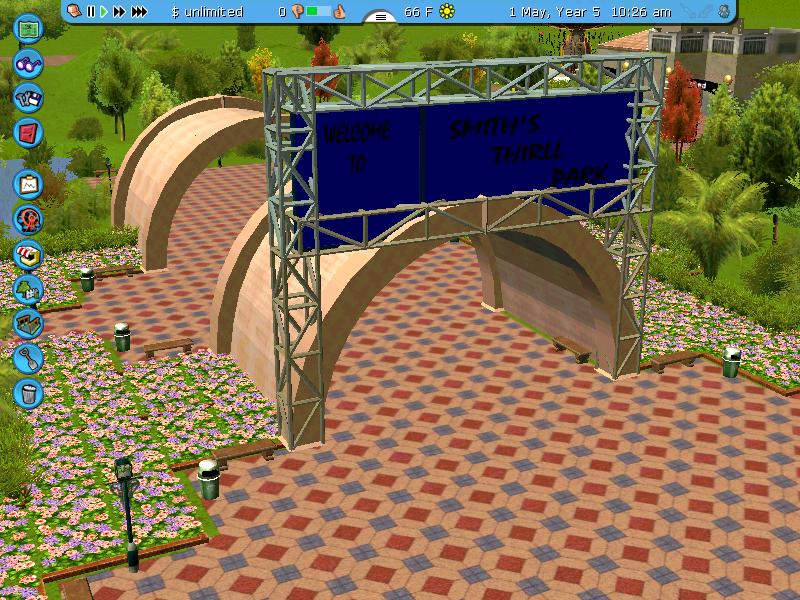Set game speed to fastest triple arrows
This screenshot has height=600, width=800.
point(139,11)
